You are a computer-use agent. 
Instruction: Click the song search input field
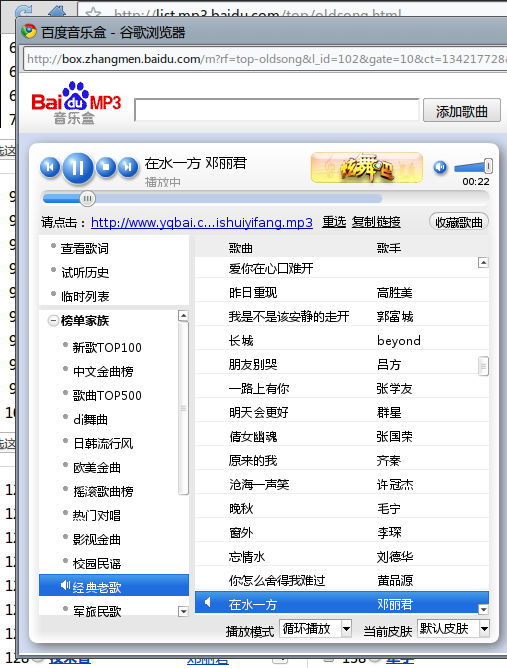277,110
